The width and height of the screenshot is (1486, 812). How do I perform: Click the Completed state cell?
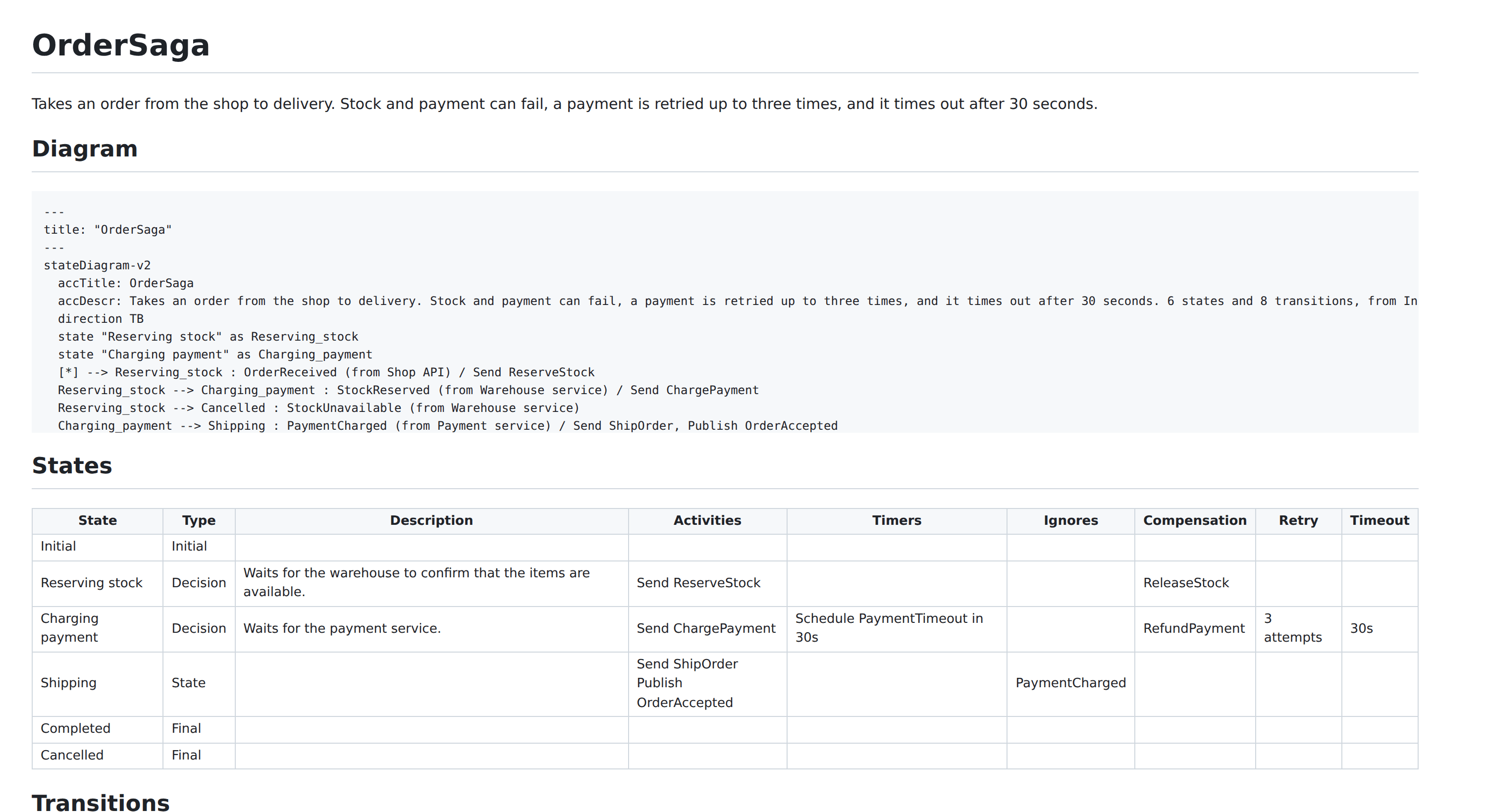[x=98, y=729]
